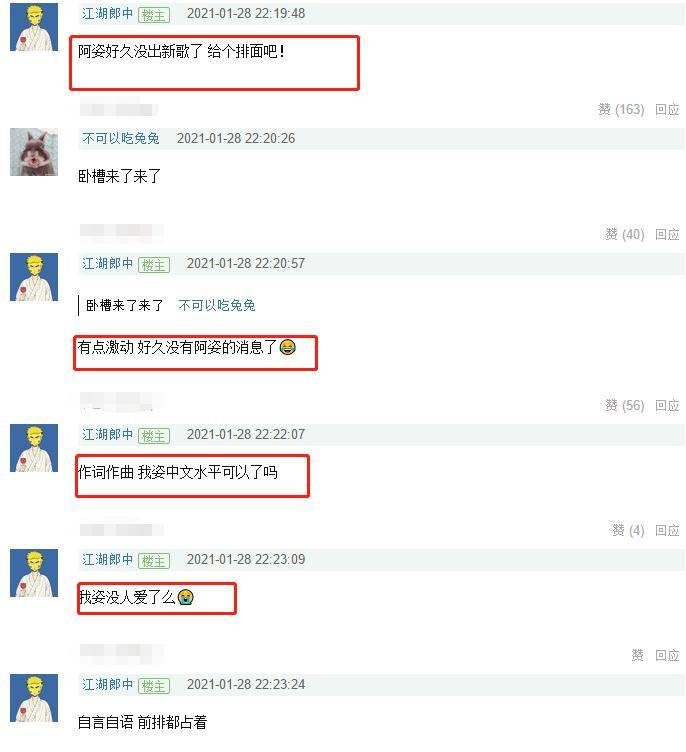Click the laughing emoji after 消息了
686x752 pixels.
pyautogui.click(x=287, y=347)
